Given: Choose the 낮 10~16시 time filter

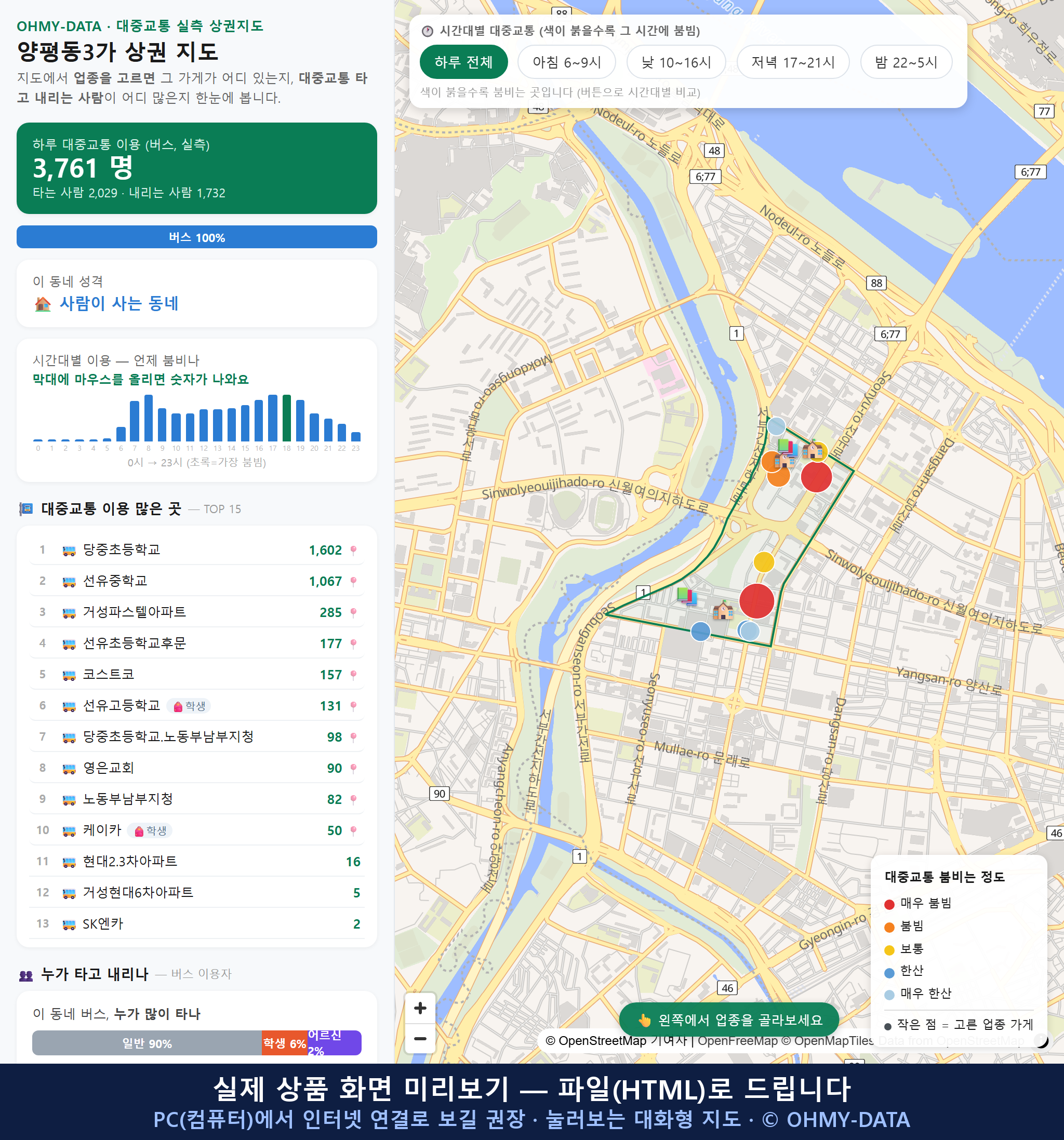Looking at the screenshot, I should (676, 62).
